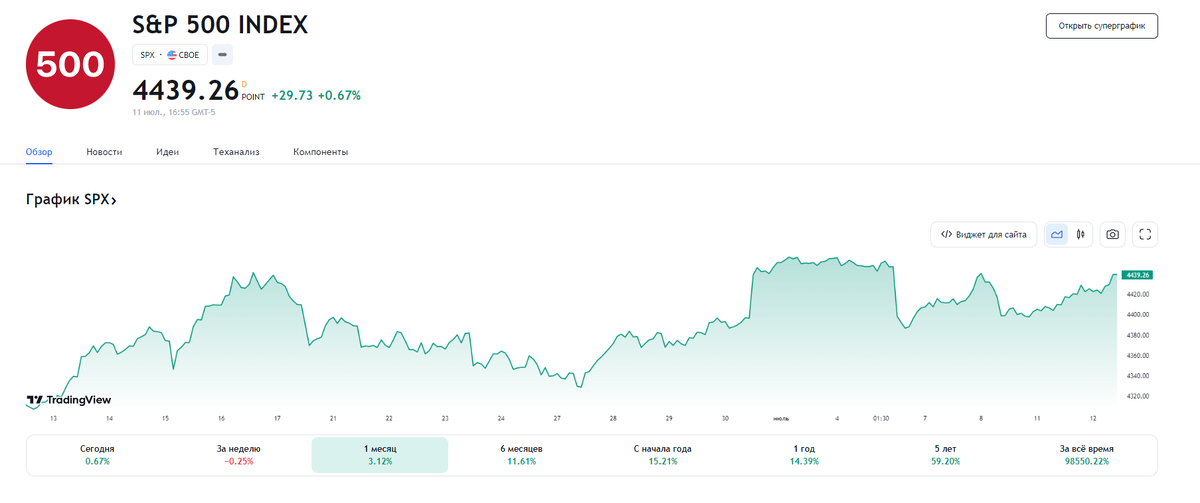The width and height of the screenshot is (1200, 503).
Task: Open the 'Новости' tab
Action: click(104, 152)
